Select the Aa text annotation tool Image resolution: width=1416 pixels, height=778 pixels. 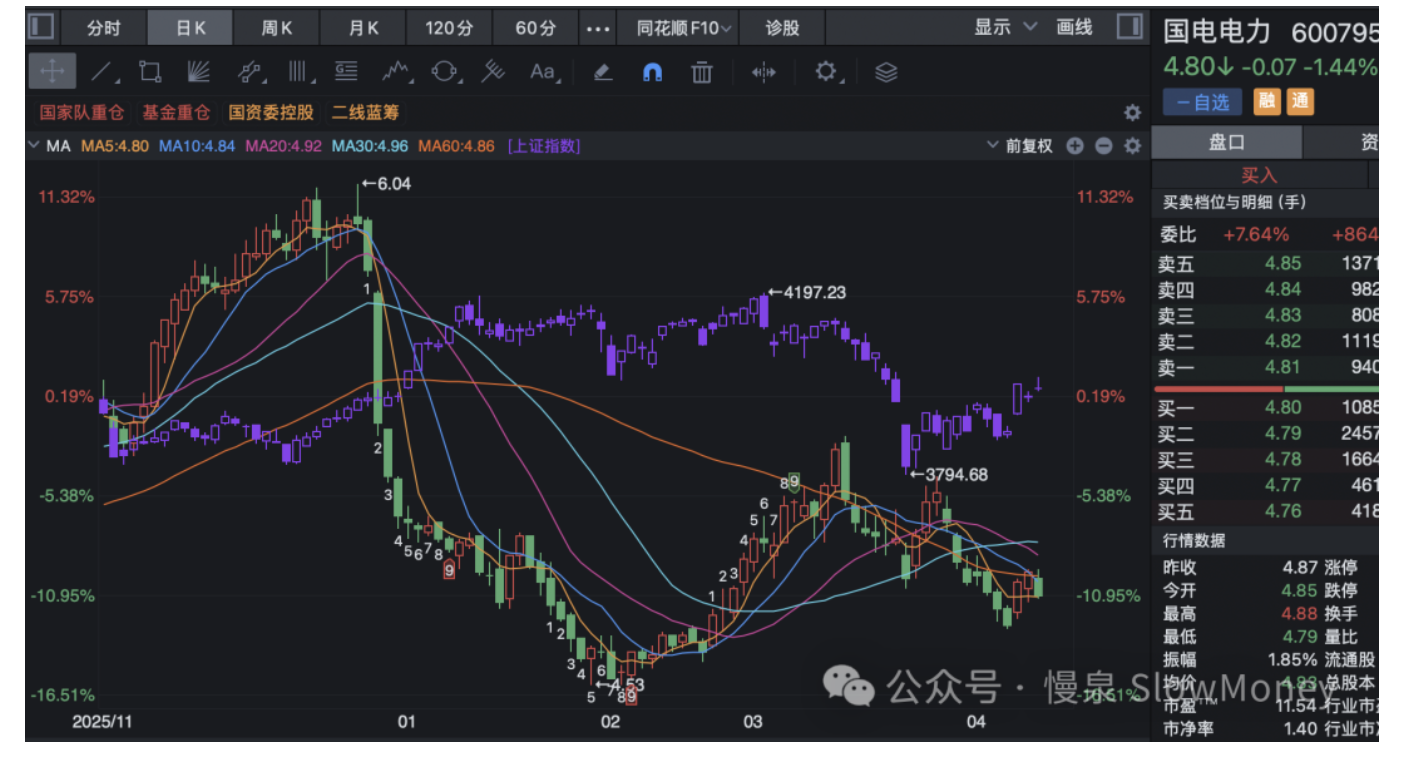[543, 72]
